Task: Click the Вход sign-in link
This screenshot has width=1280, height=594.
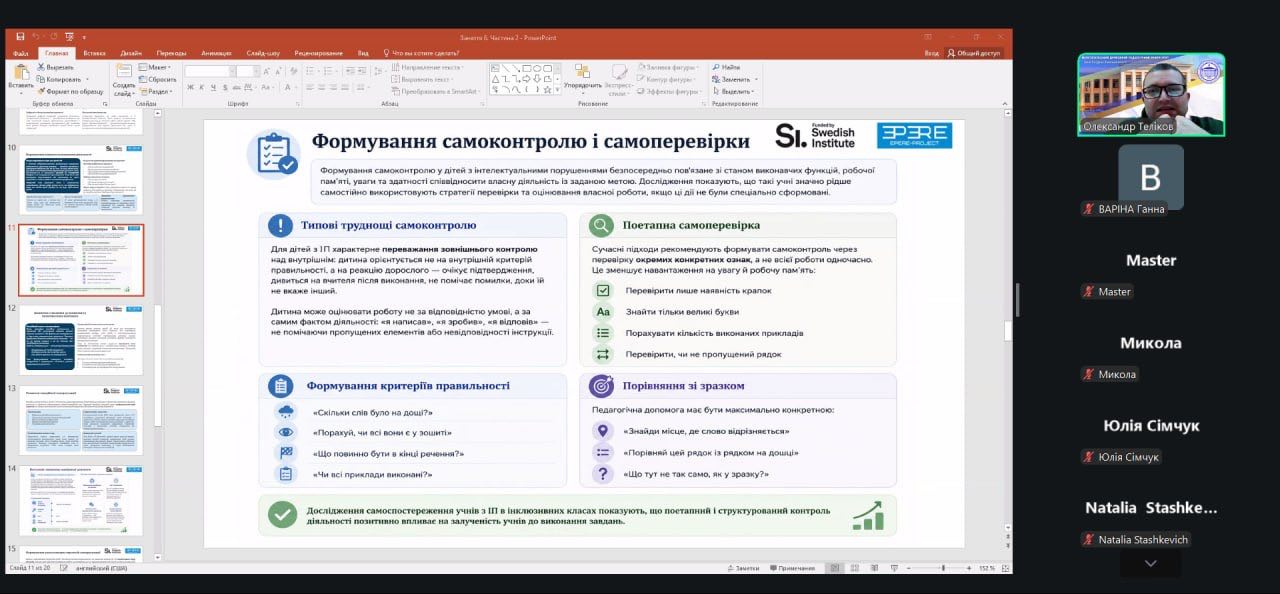Action: [x=931, y=53]
